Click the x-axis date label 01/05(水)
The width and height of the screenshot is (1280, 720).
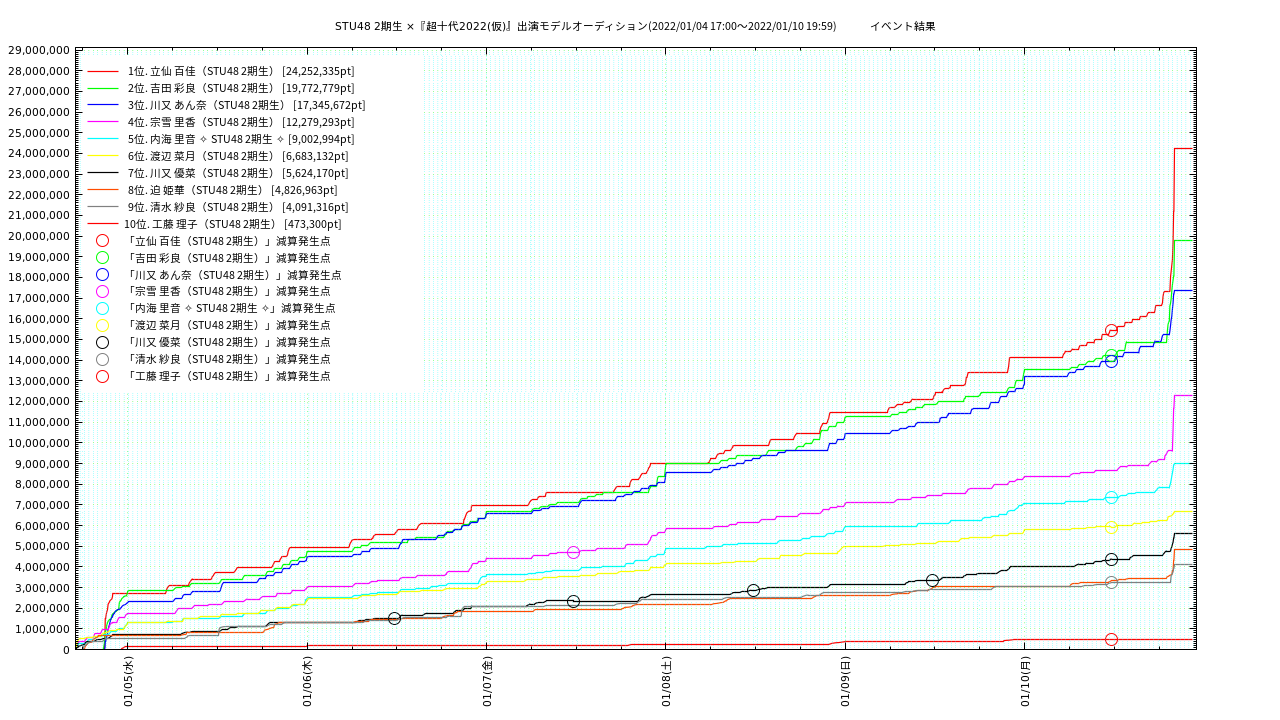point(129,681)
